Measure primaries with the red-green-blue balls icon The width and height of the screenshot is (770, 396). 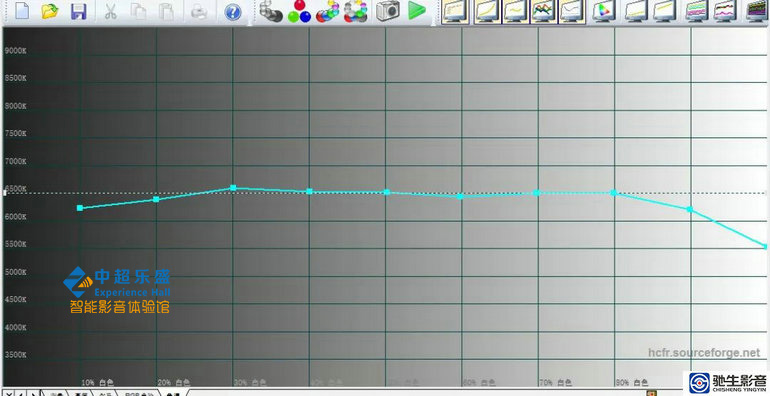pos(299,11)
